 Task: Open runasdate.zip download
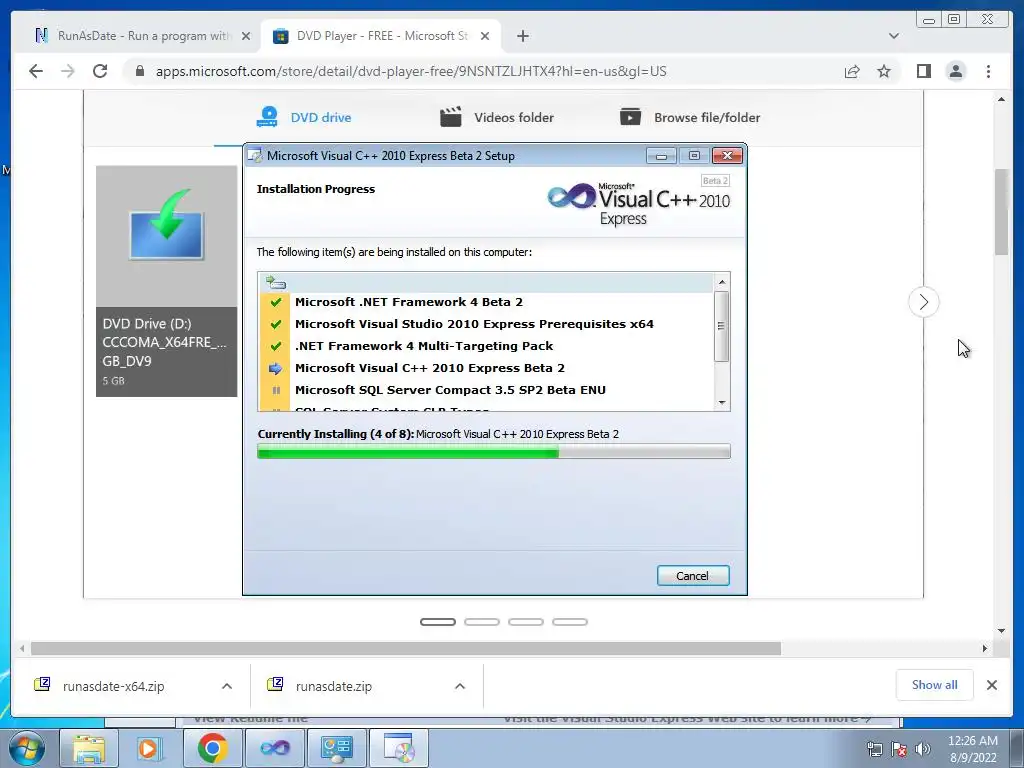[334, 686]
